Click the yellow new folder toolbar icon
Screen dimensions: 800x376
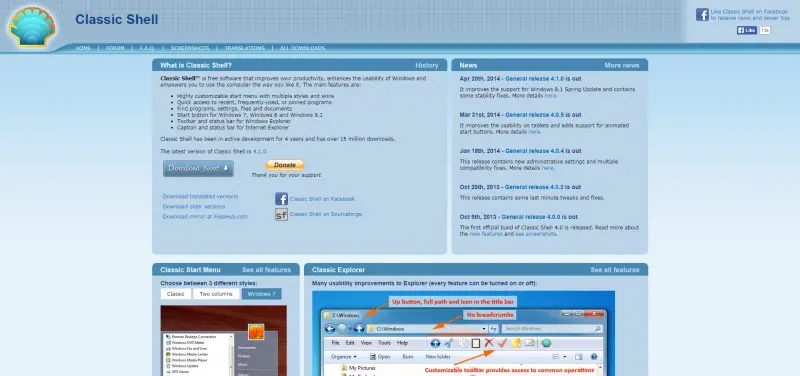pyautogui.click(x=516, y=343)
